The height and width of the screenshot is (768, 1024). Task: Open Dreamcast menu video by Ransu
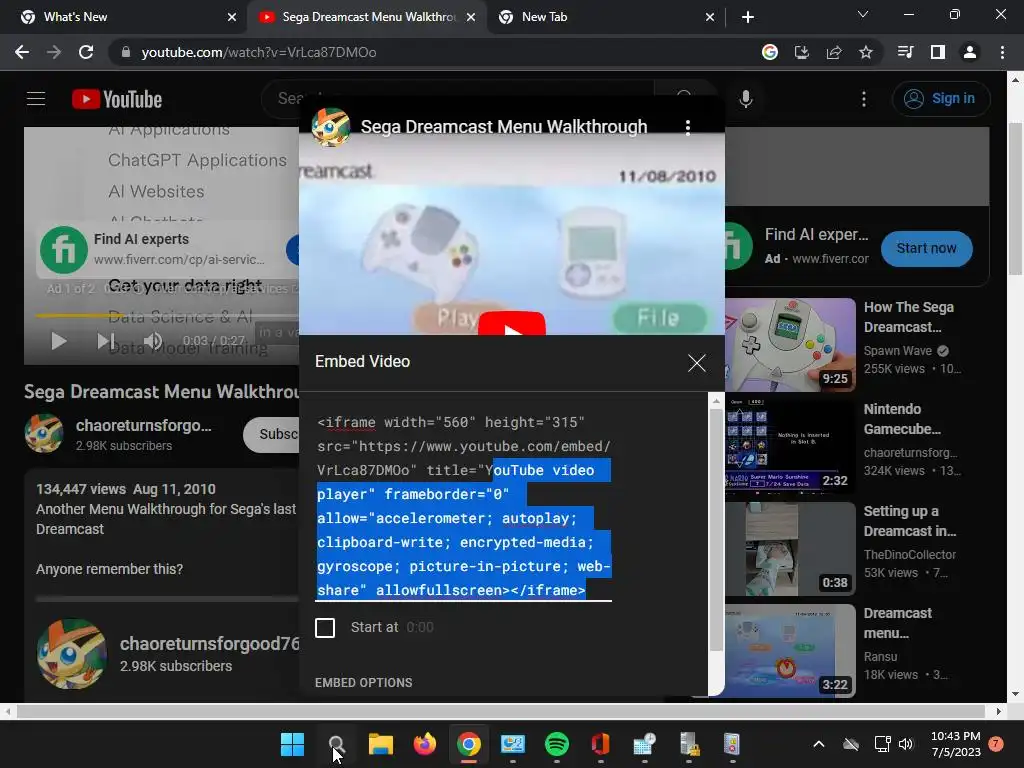790,651
